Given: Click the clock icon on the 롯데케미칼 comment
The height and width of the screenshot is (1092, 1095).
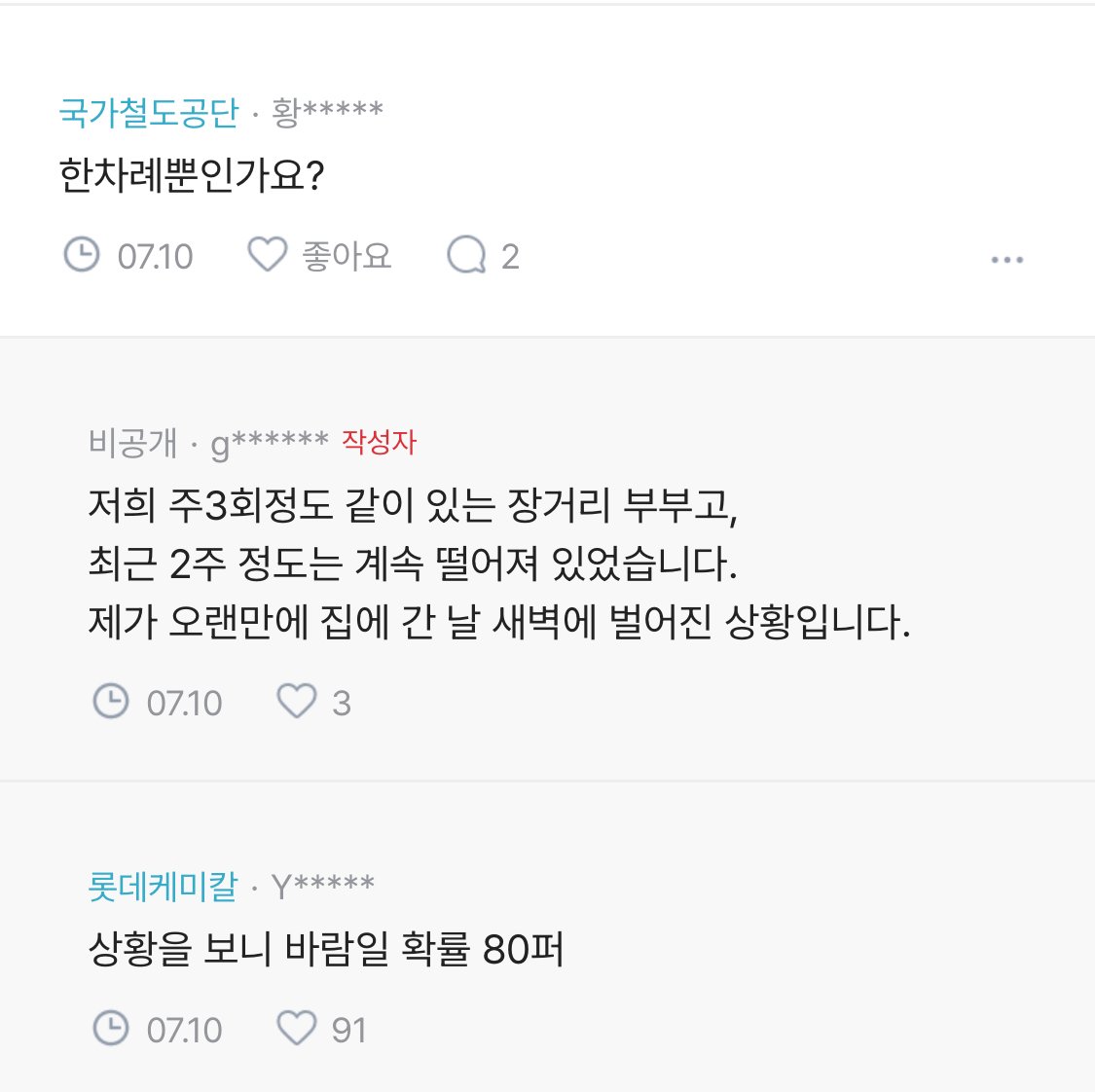Looking at the screenshot, I should point(111,1028).
